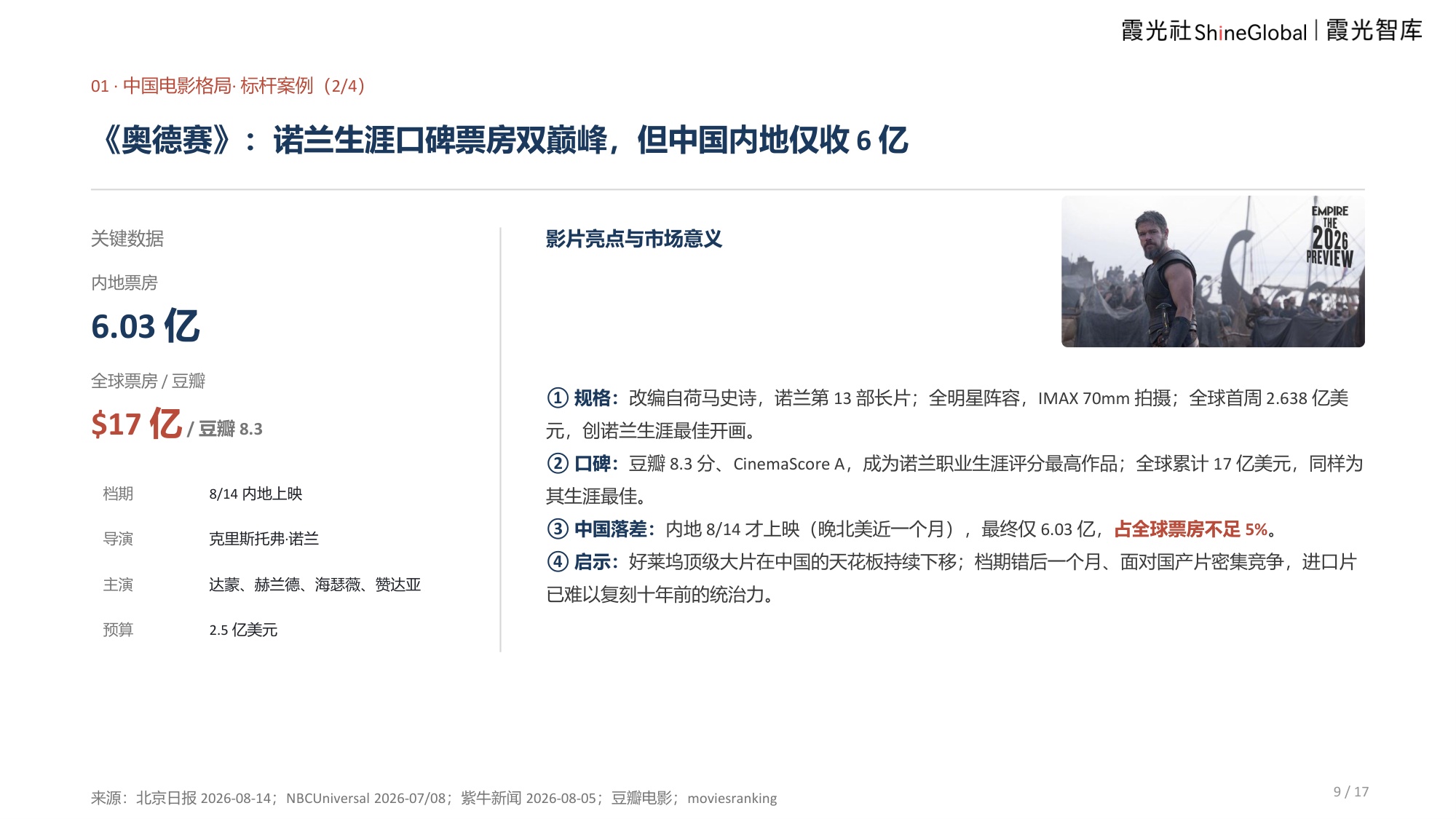Image resolution: width=1456 pixels, height=819 pixels.
Task: Click the page number '9 / 17'
Action: [x=1351, y=791]
